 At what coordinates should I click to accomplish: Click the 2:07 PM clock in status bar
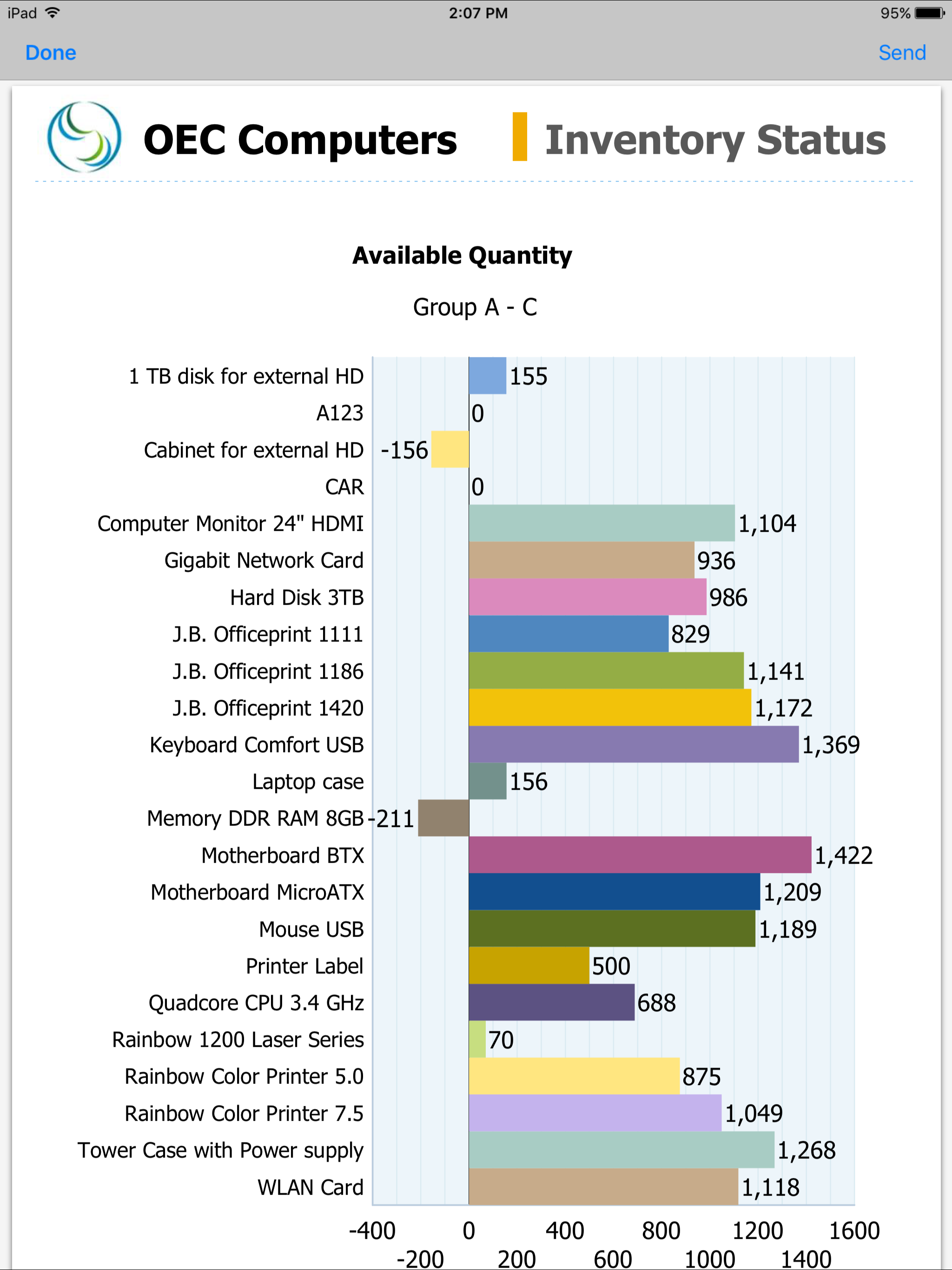point(478,12)
